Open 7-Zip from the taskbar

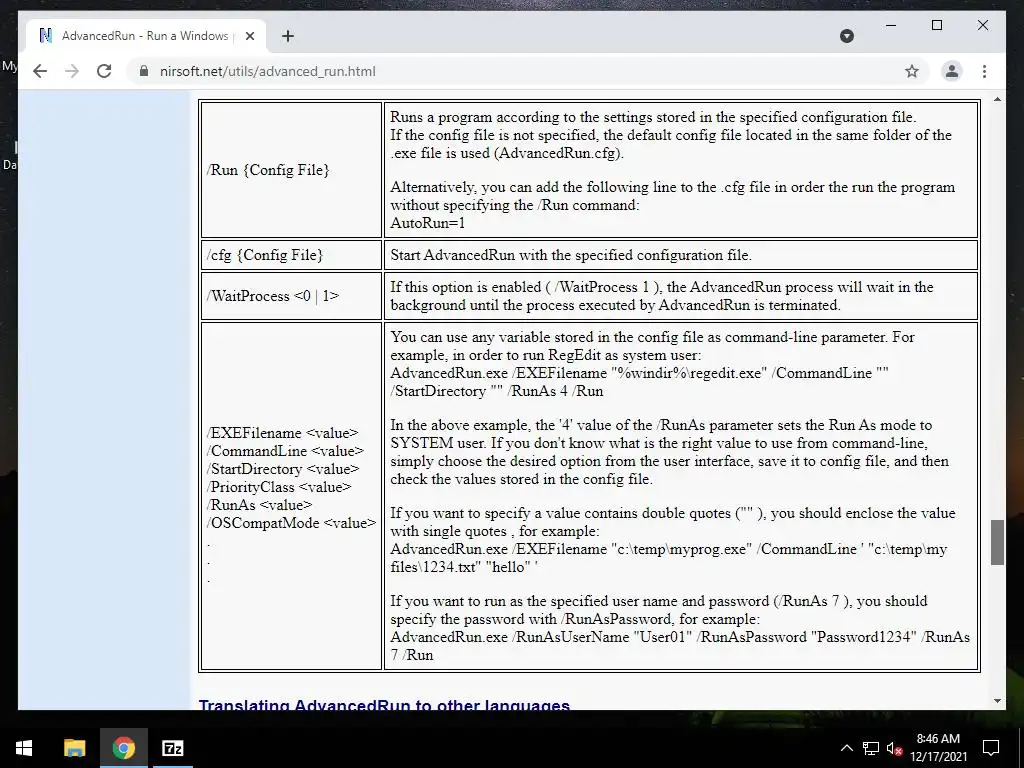[x=172, y=748]
